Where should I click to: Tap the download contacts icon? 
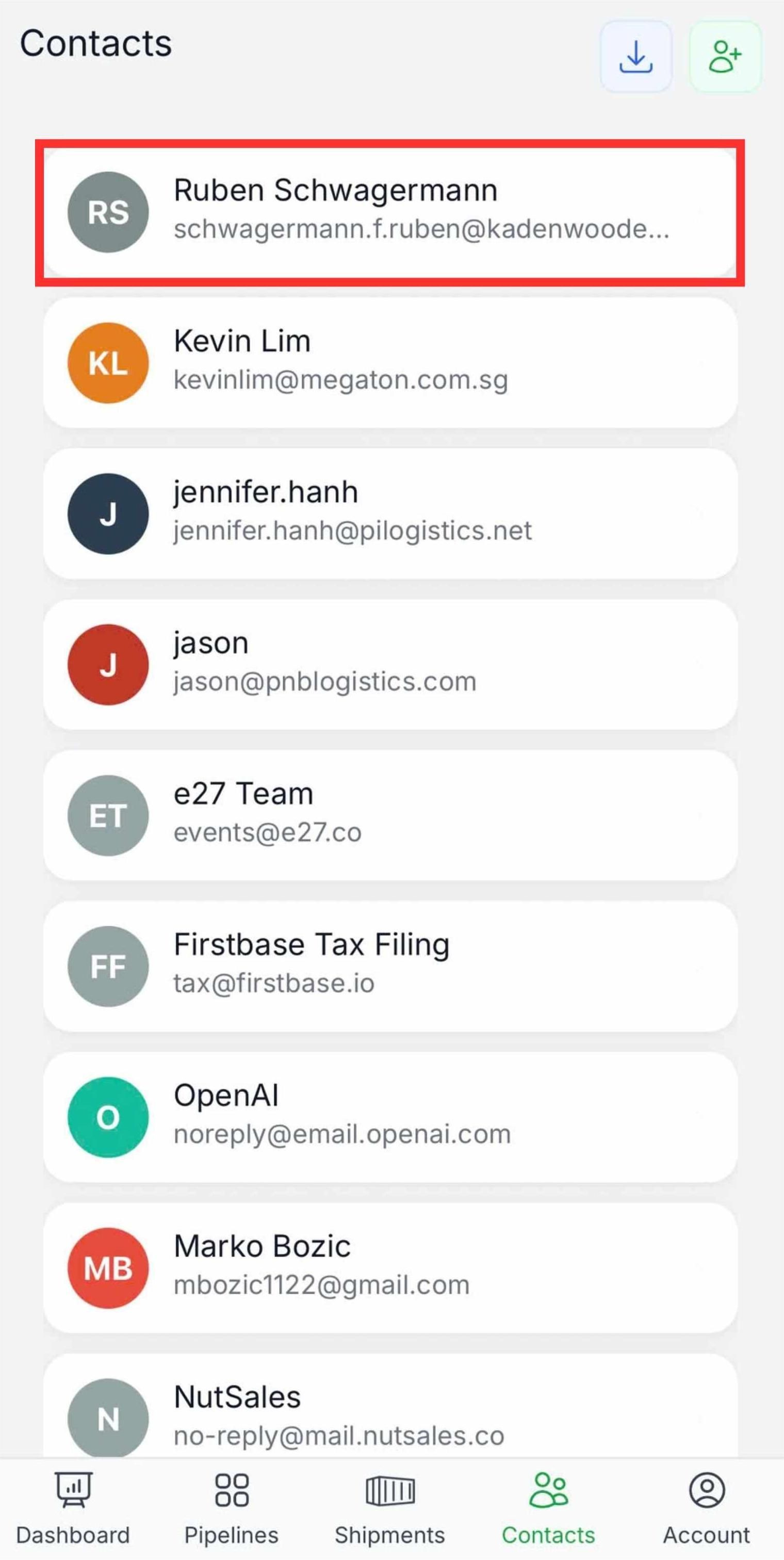[x=635, y=57]
